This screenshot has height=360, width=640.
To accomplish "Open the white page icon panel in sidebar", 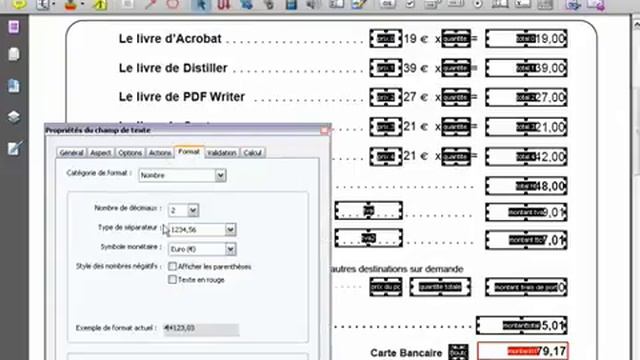I will (x=13, y=54).
